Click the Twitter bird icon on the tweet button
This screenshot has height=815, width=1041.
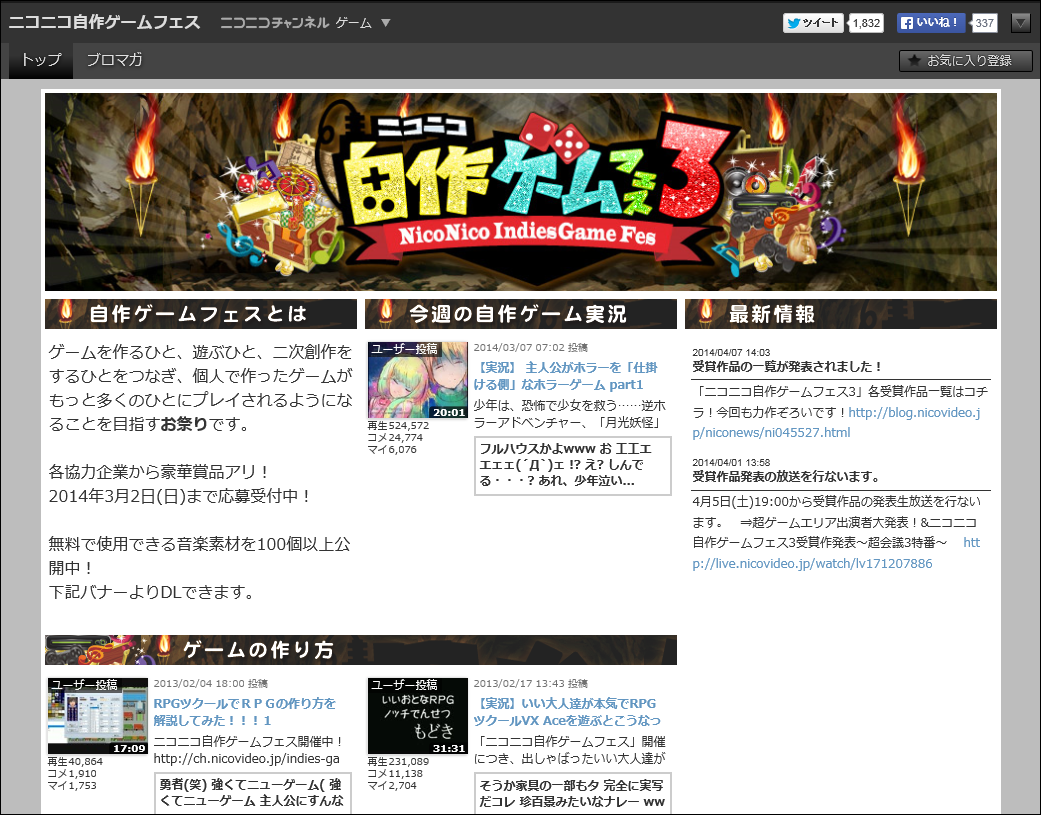tap(795, 22)
